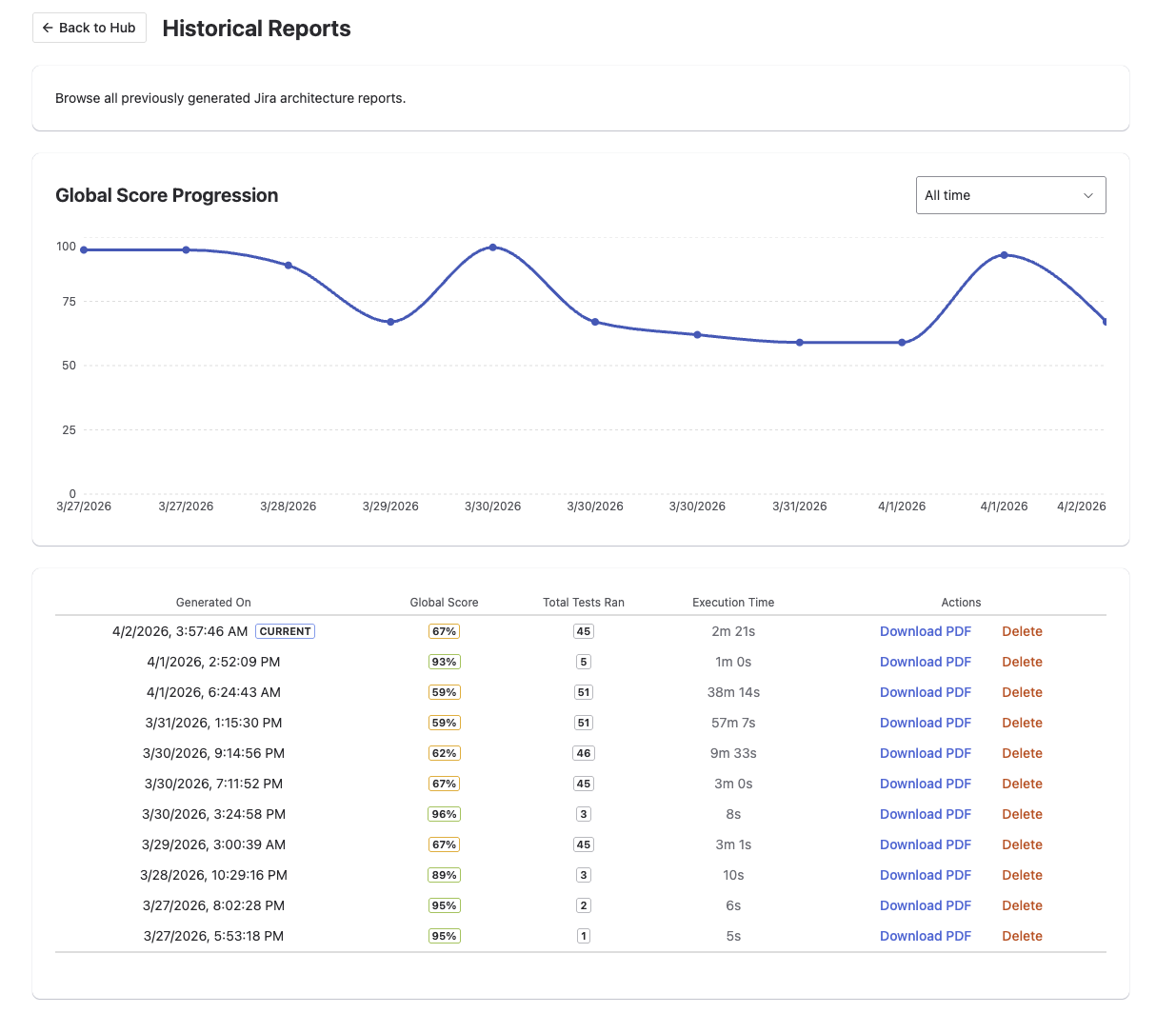This screenshot has width=1176, height=1033.
Task: Select the 67% Global Score badge for 4/2/2026
Action: pyautogui.click(x=444, y=630)
